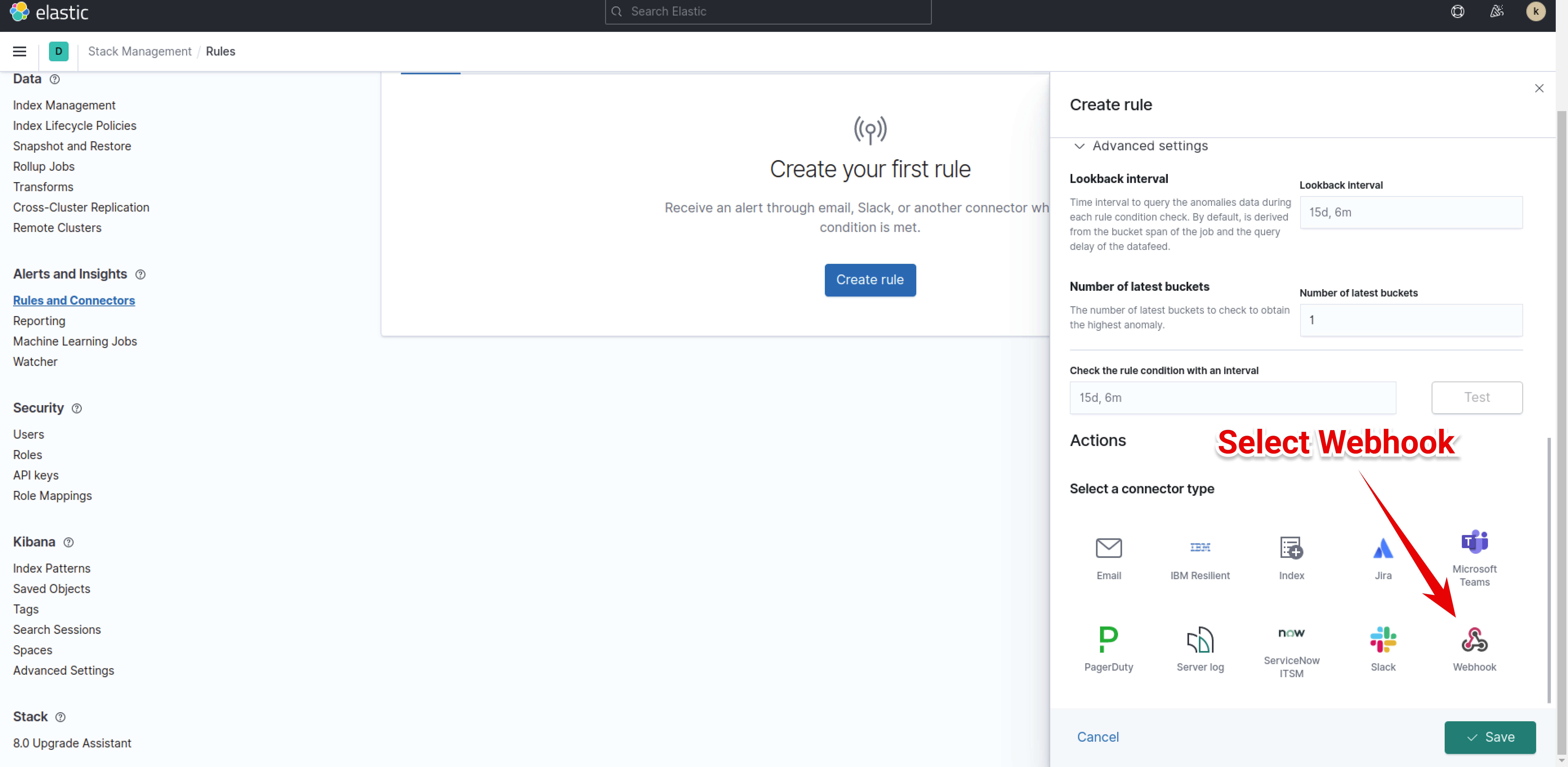Select the Email connector type

point(1108,558)
